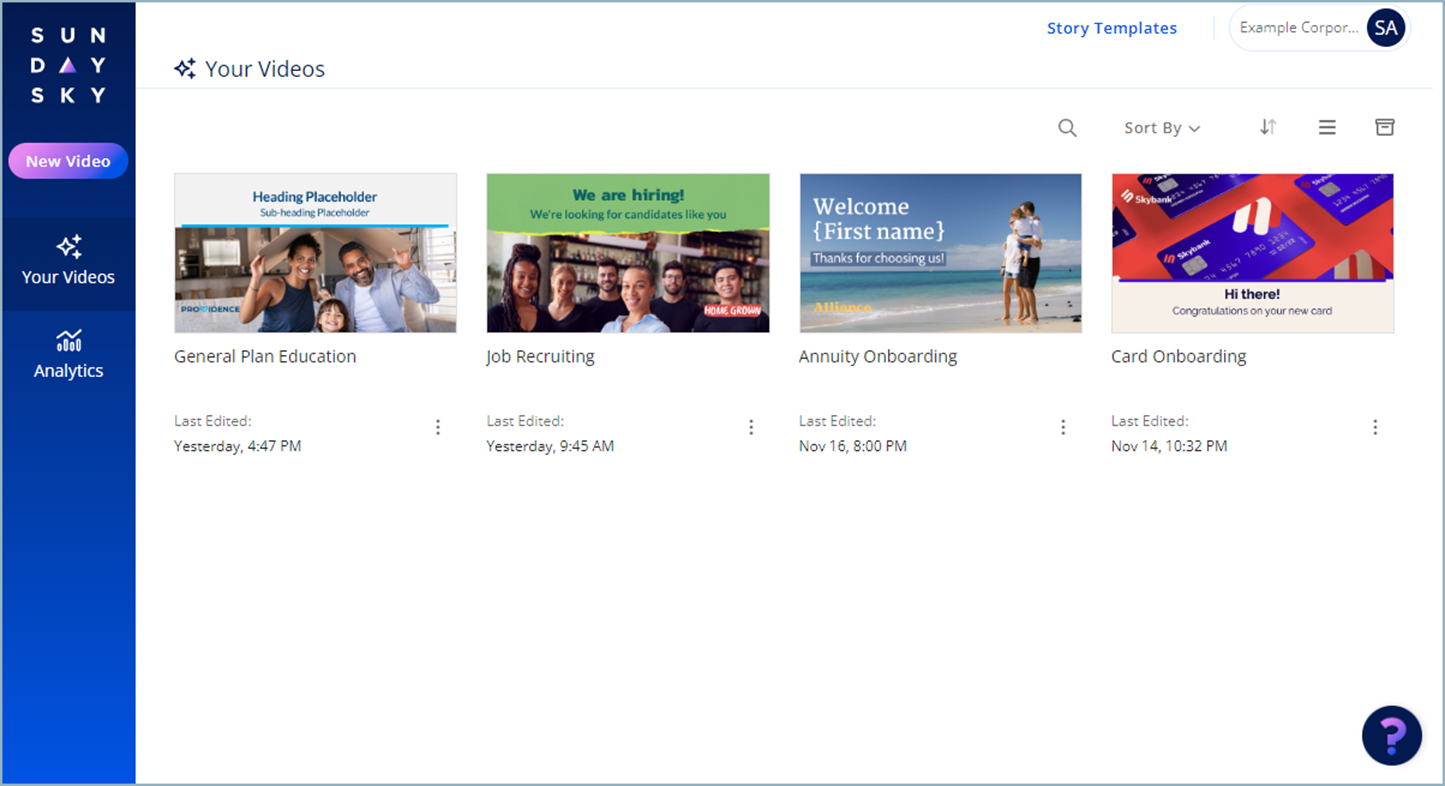Select the Your Videos sparkle icon in sidebar
The height and width of the screenshot is (786, 1445).
tap(68, 247)
